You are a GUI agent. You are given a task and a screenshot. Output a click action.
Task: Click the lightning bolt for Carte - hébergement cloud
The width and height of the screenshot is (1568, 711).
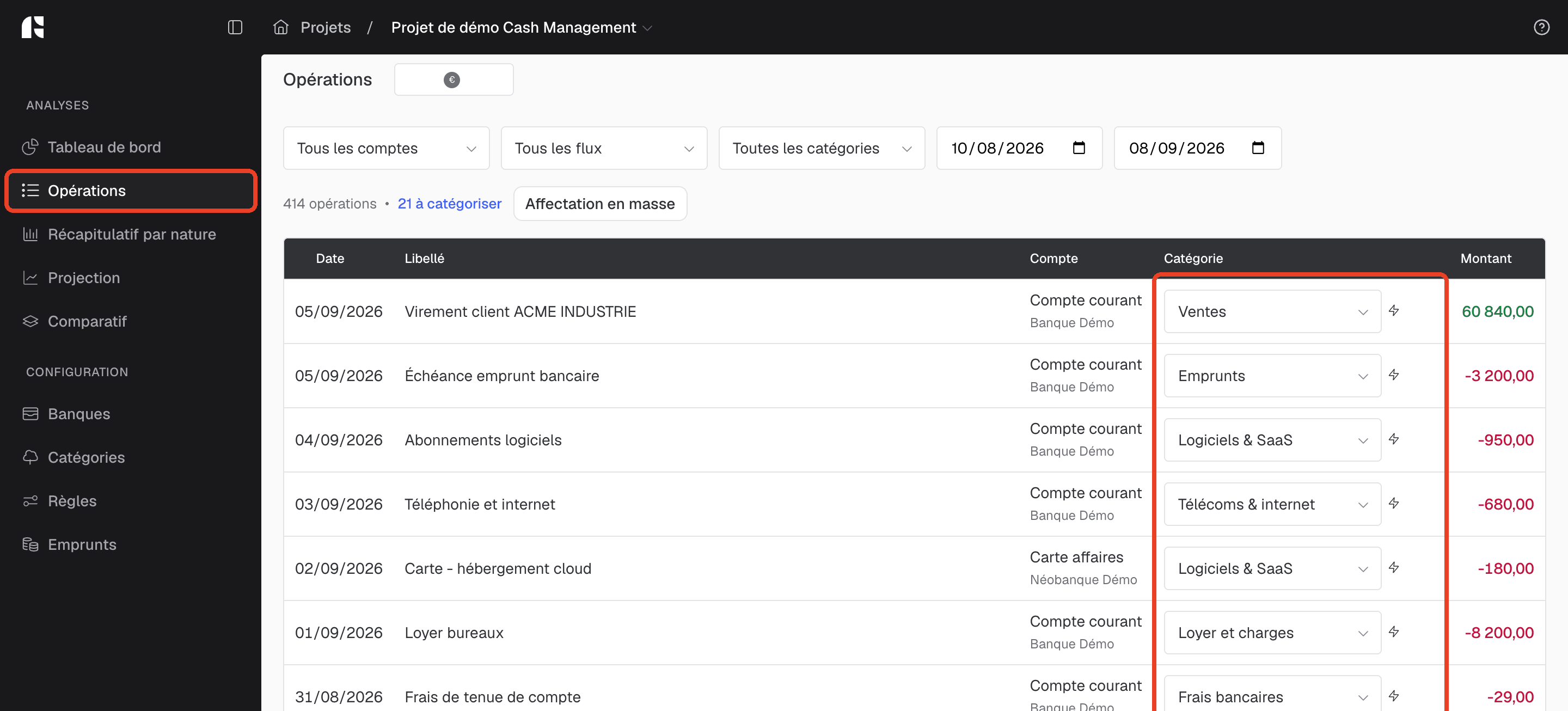(x=1394, y=568)
